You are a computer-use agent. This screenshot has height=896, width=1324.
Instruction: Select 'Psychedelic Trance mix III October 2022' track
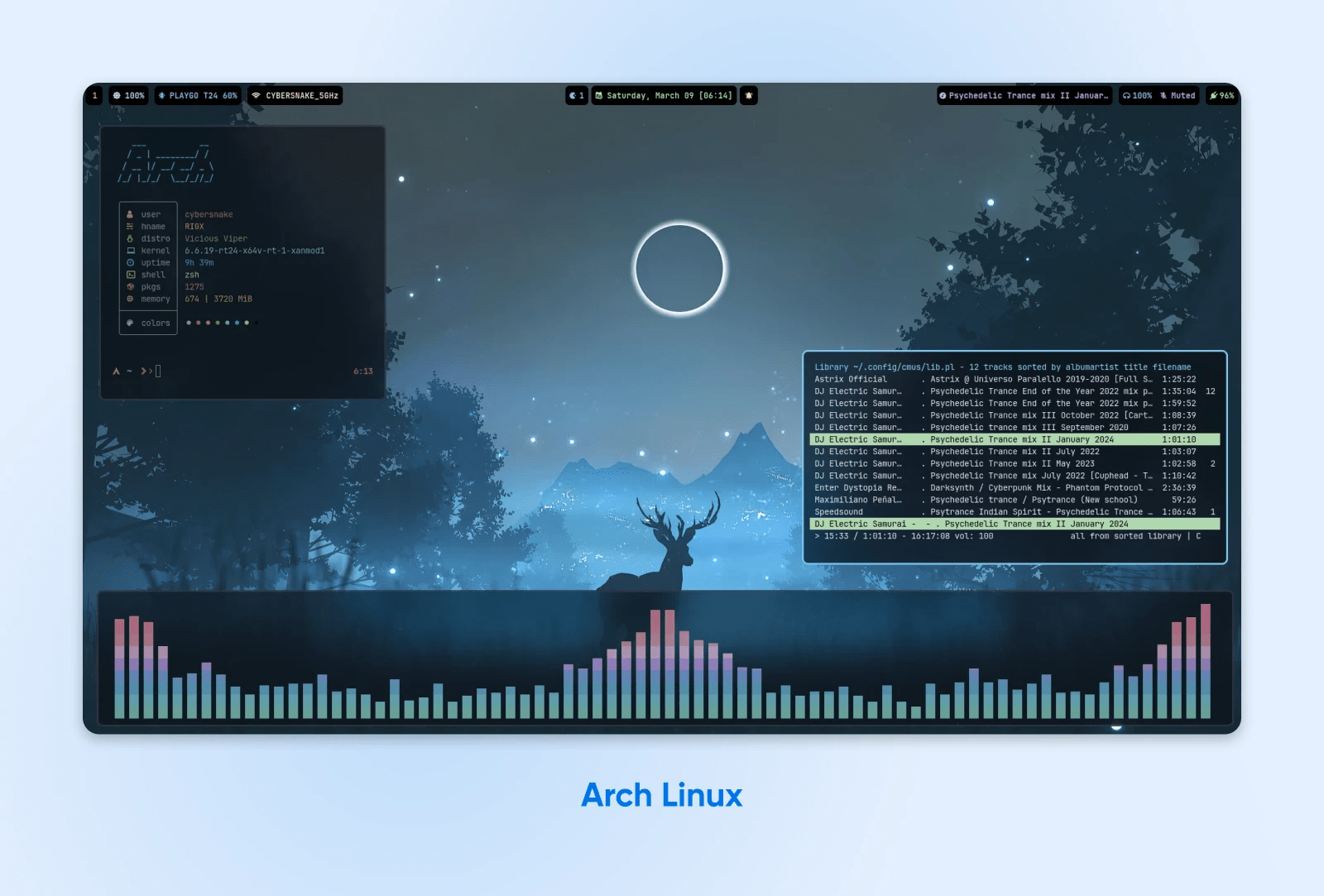(x=1015, y=415)
